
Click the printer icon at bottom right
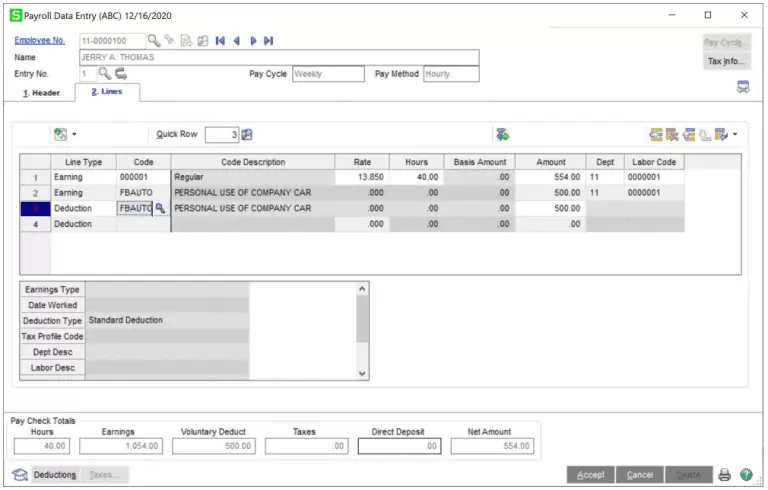(x=724, y=474)
